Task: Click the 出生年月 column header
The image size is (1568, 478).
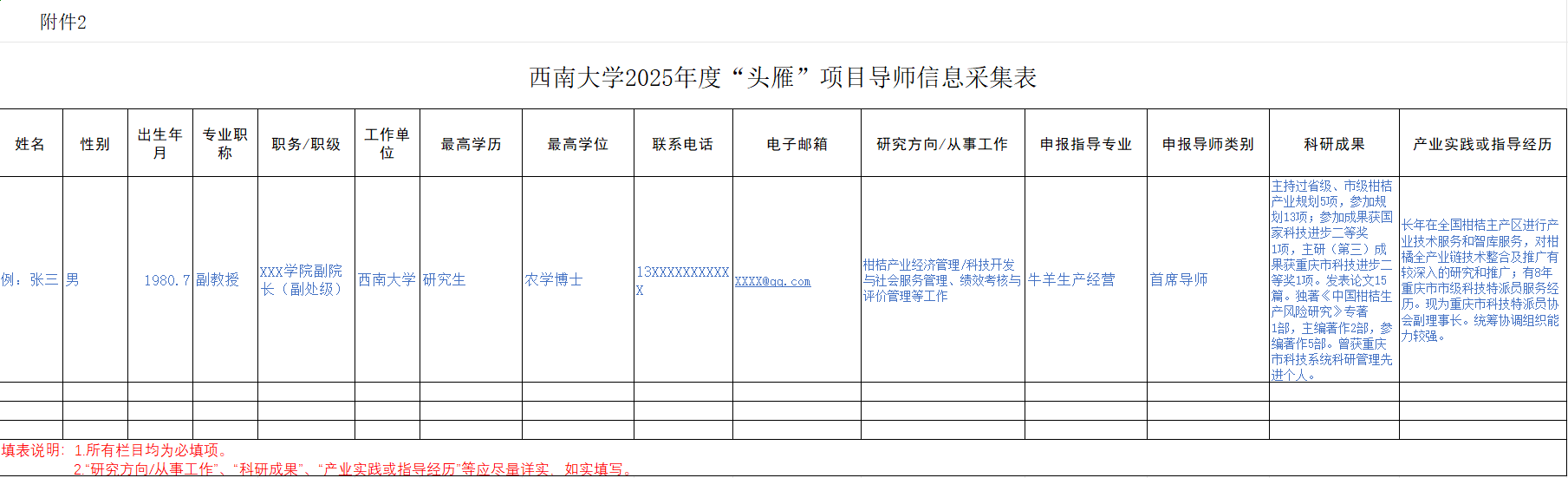Action: pos(160,144)
